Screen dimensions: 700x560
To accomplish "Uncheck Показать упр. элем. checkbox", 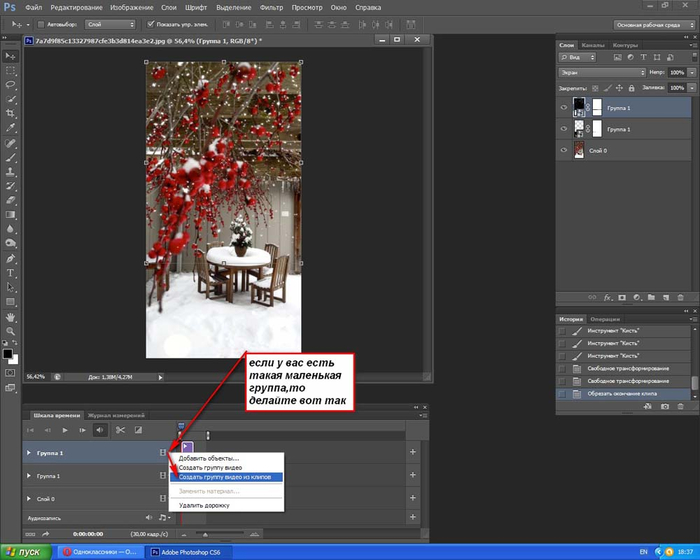I will (151, 24).
